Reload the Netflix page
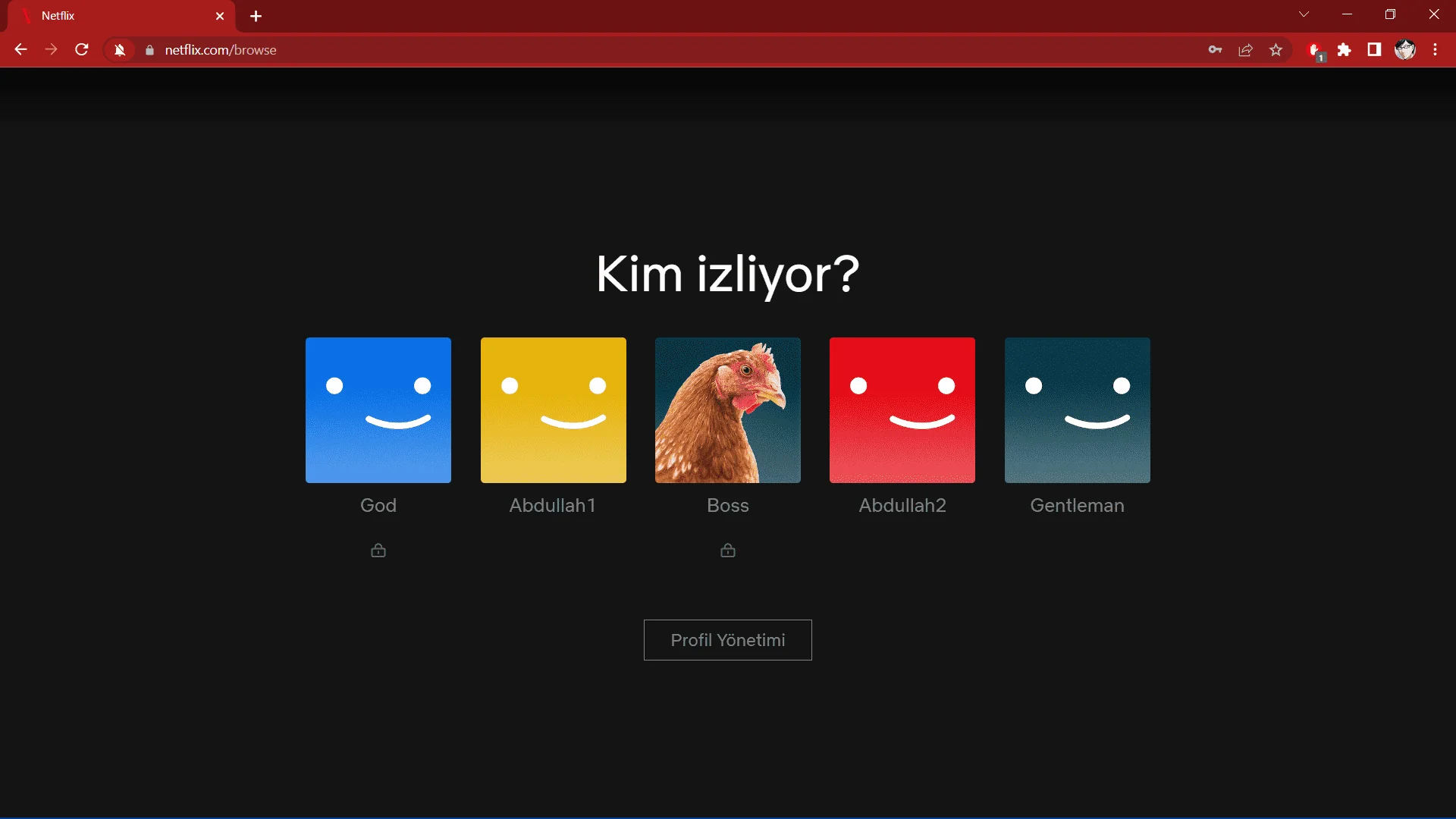This screenshot has height=819, width=1456. tap(82, 50)
